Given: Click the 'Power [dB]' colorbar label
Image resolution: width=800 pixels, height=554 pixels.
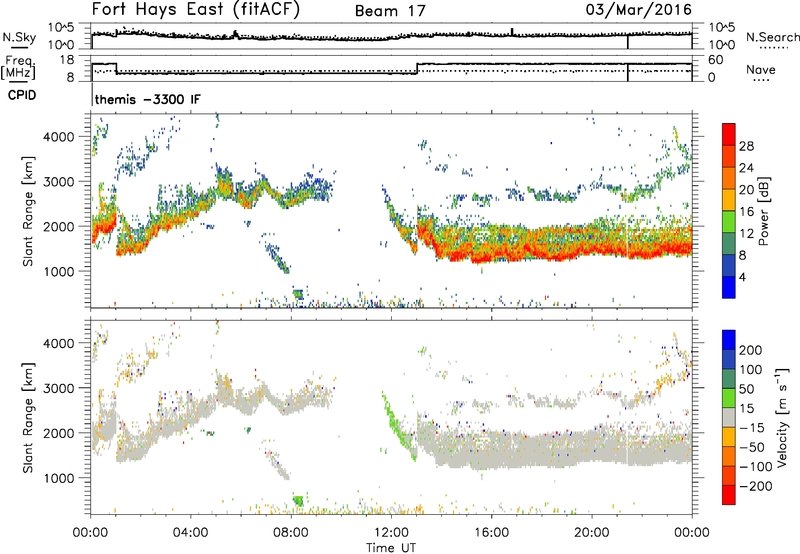Looking at the screenshot, I should [x=764, y=211].
